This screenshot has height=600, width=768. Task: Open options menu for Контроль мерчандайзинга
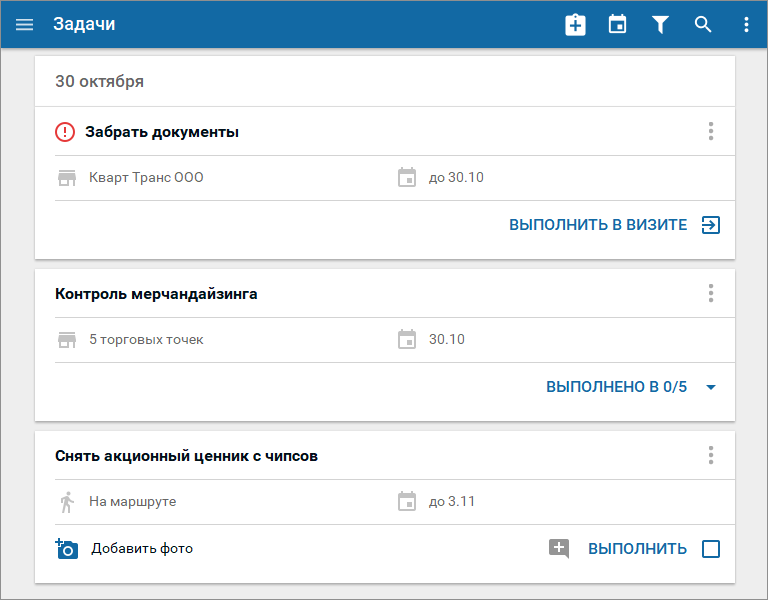coord(711,293)
